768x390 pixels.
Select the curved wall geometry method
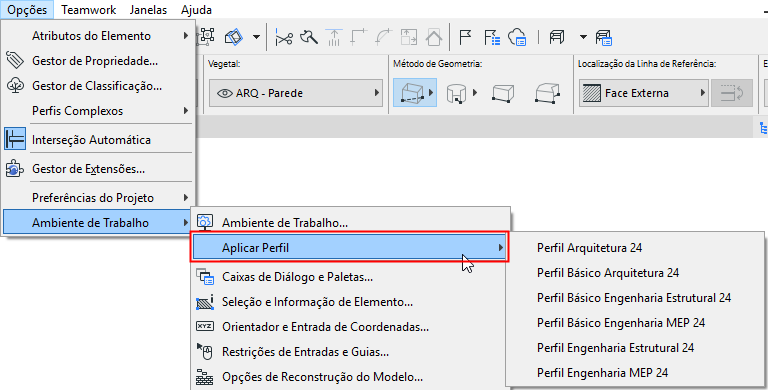pyautogui.click(x=456, y=93)
